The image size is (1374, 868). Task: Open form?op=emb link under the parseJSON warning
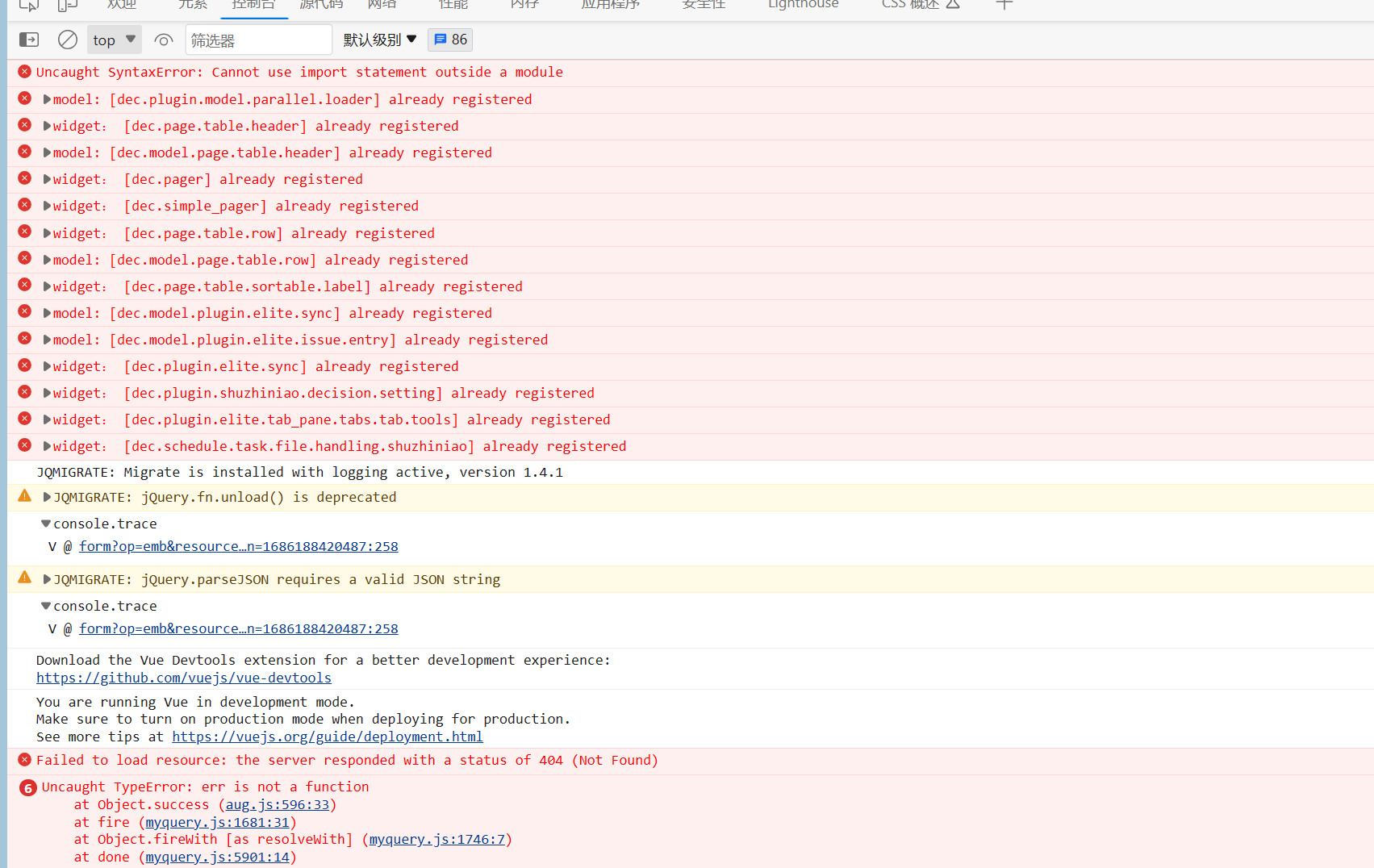pyautogui.click(x=239, y=628)
